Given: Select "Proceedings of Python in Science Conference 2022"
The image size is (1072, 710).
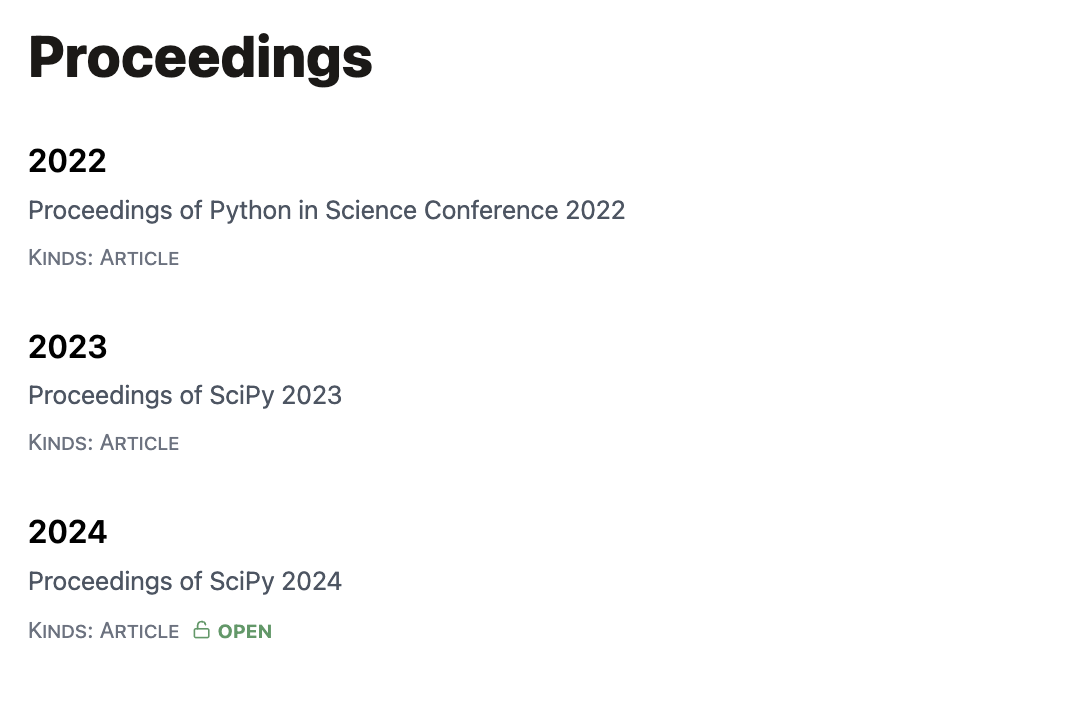Looking at the screenshot, I should pos(326,210).
